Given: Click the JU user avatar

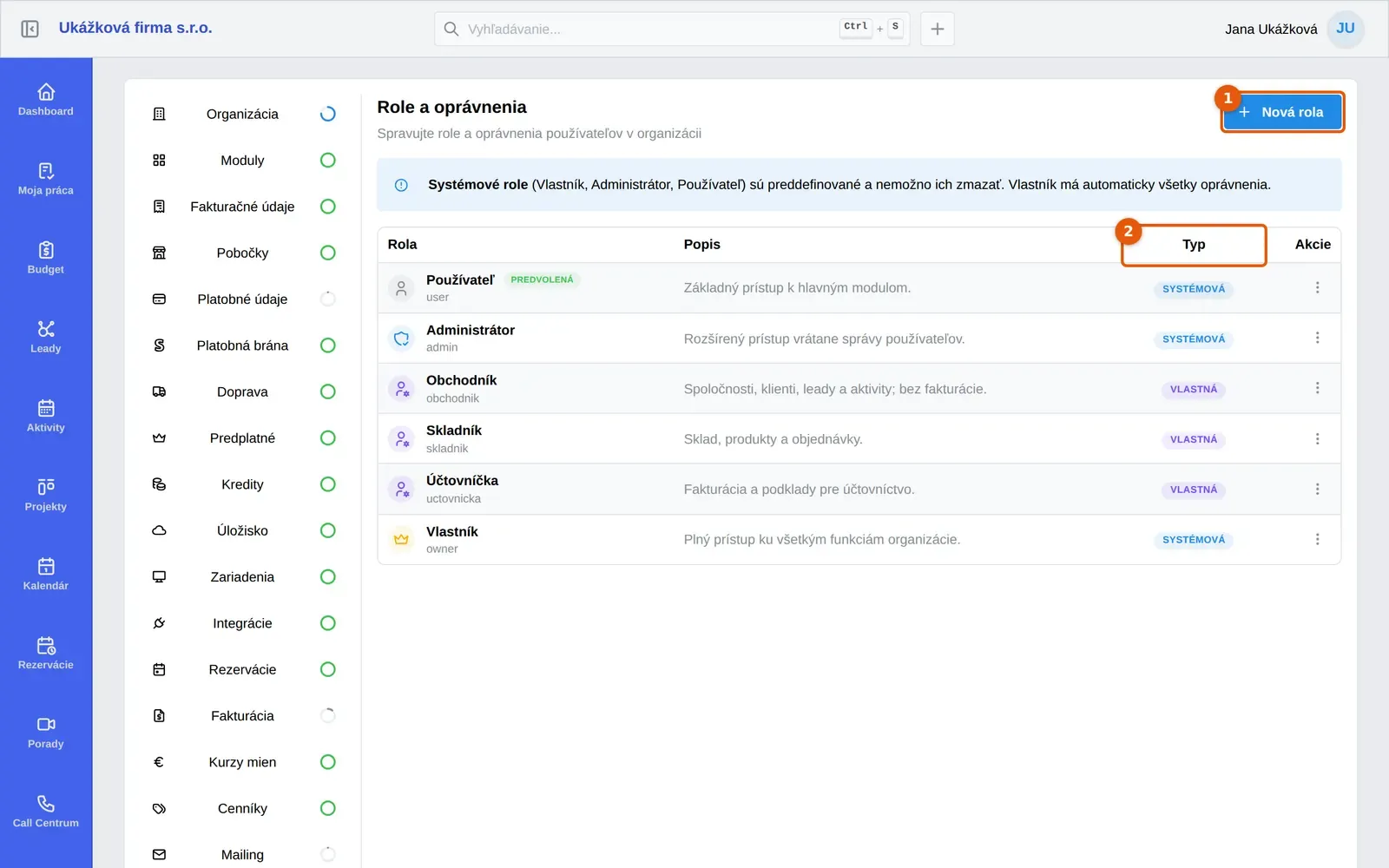Looking at the screenshot, I should [1346, 29].
